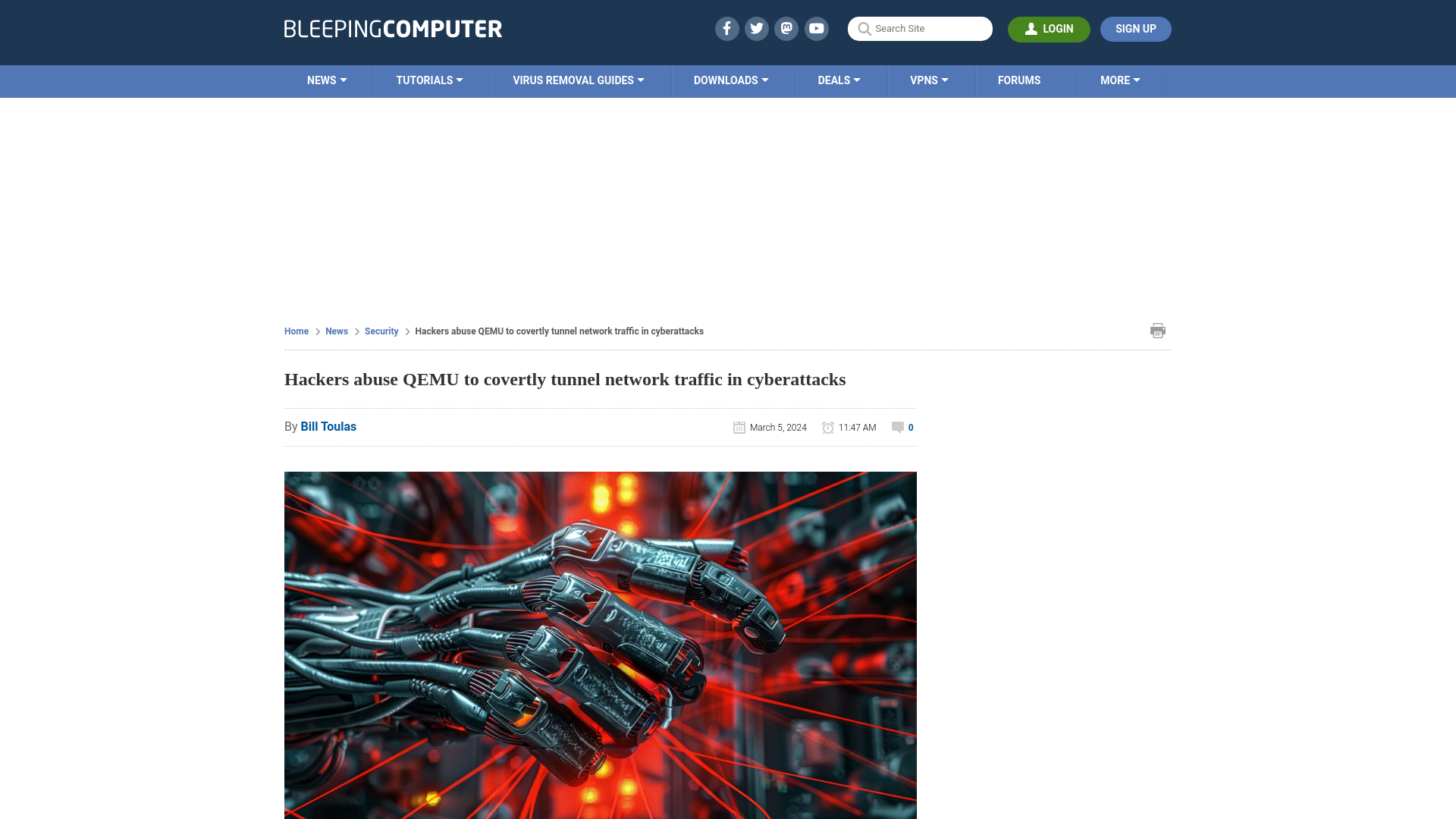Click the calendar date icon

tap(740, 427)
